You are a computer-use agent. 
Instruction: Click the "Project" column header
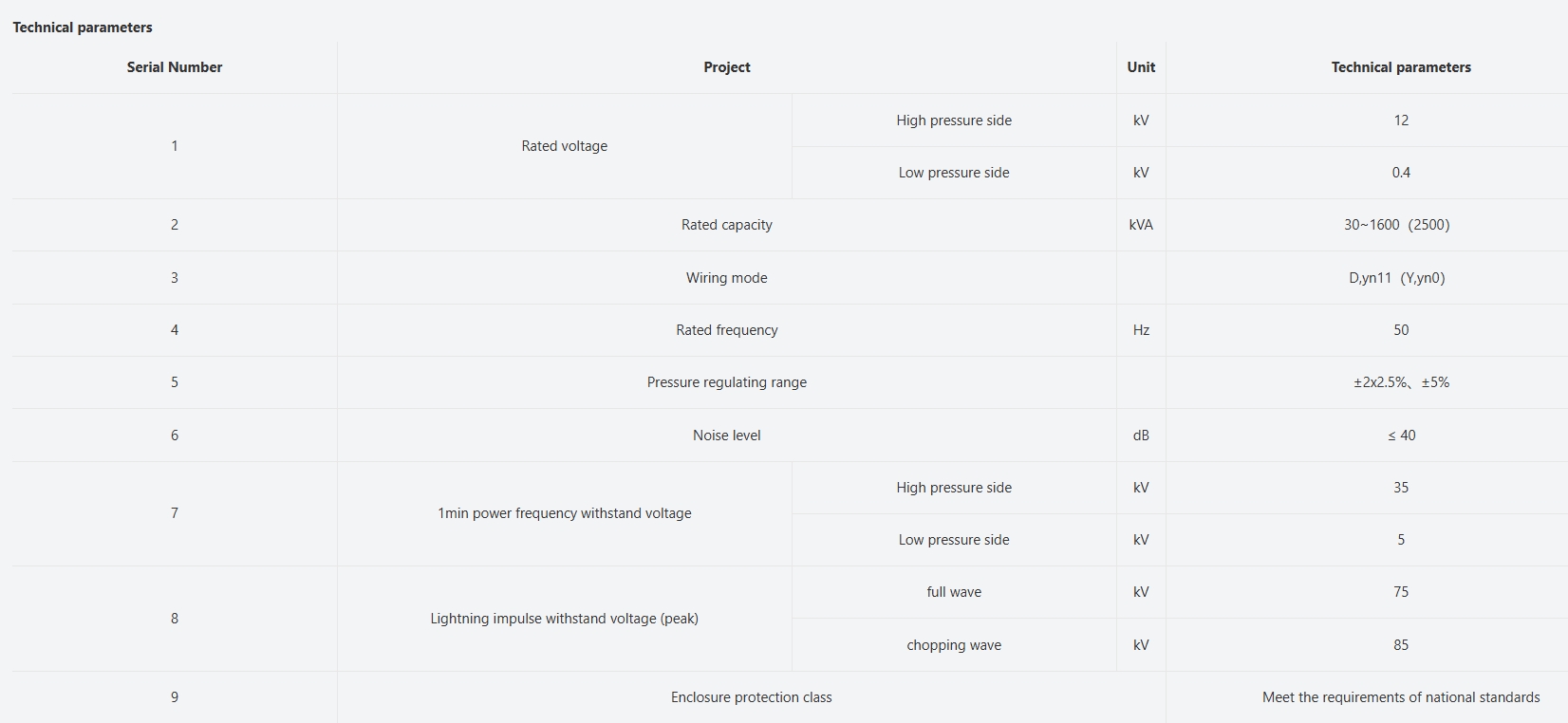[x=727, y=67]
